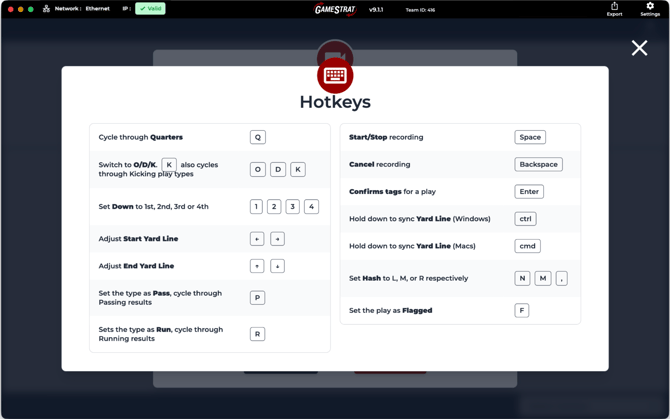
Task: Click the Export icon in top bar
Action: click(x=614, y=9)
